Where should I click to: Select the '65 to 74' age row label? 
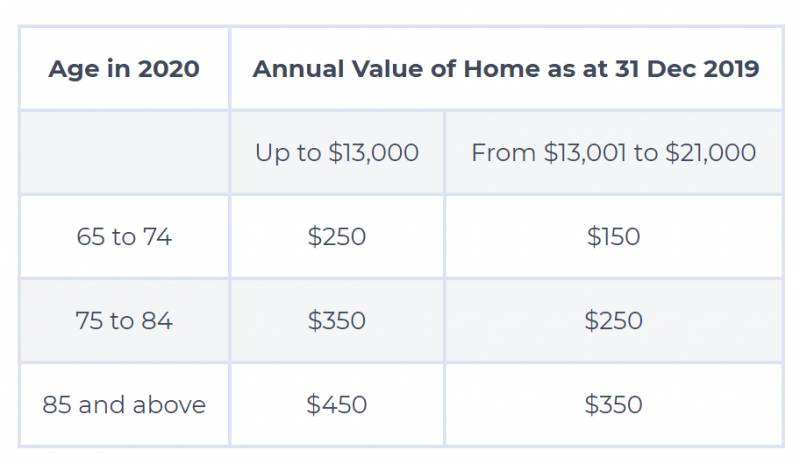[x=124, y=237]
